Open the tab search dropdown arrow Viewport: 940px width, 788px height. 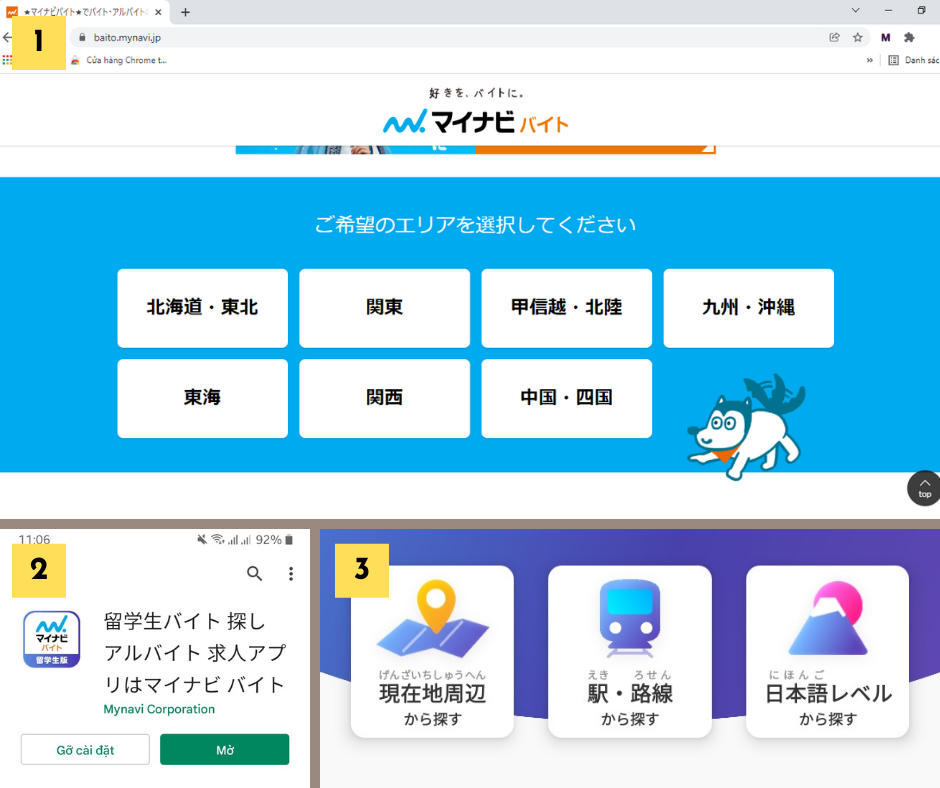[855, 11]
